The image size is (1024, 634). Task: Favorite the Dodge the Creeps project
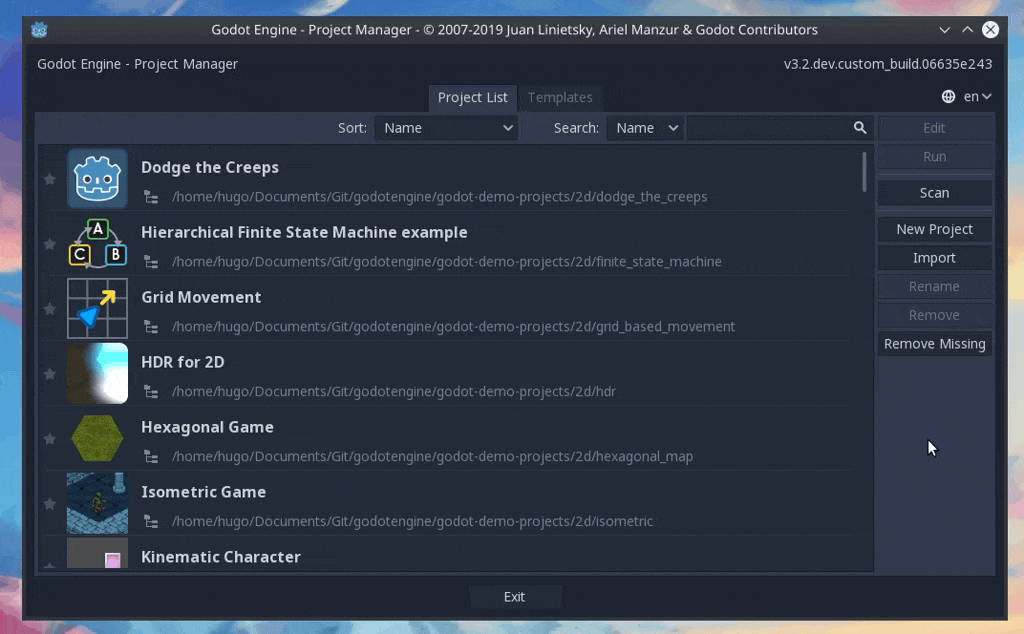[x=49, y=179]
